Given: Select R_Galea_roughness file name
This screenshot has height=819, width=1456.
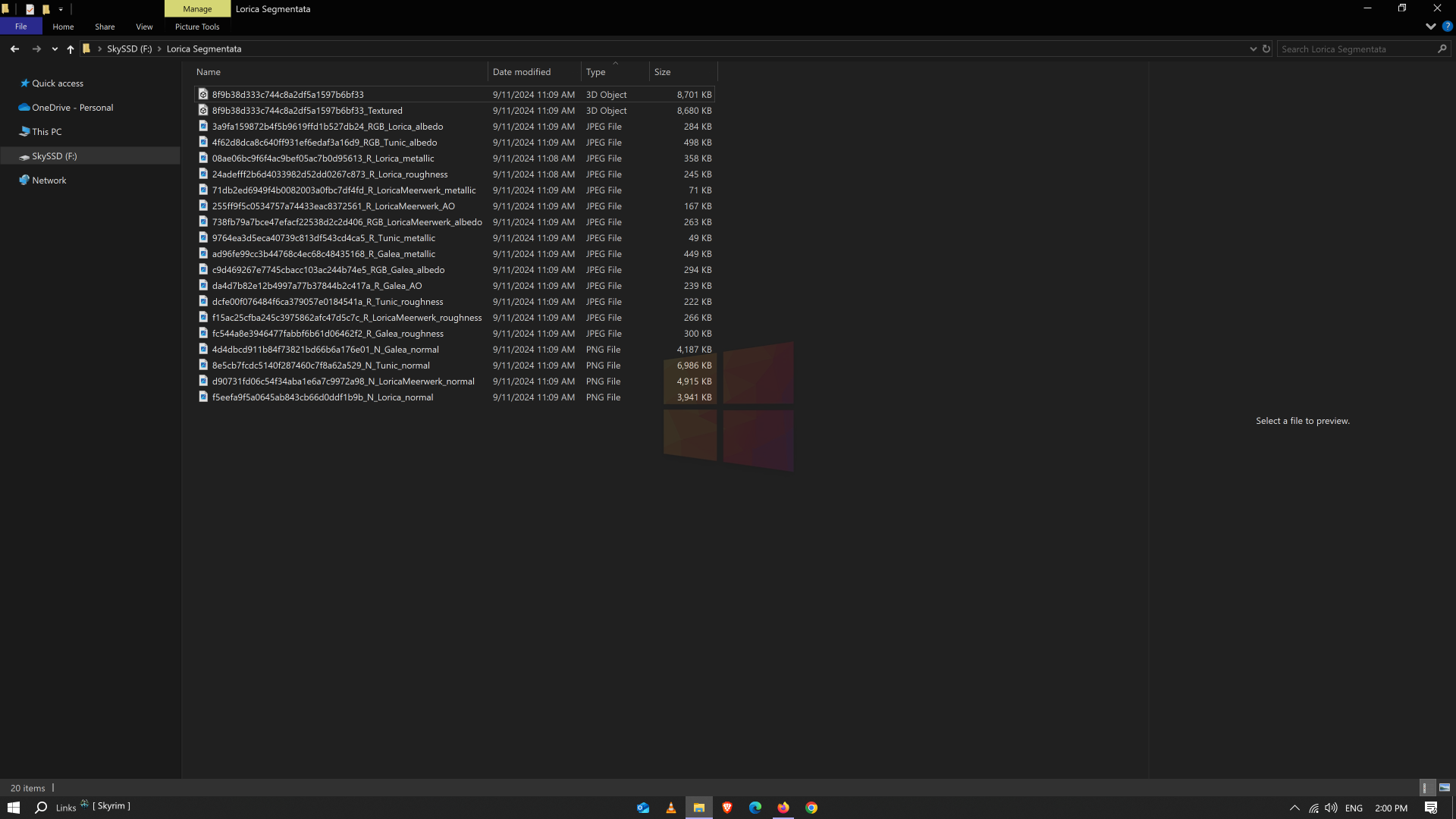Looking at the screenshot, I should click(x=328, y=334).
